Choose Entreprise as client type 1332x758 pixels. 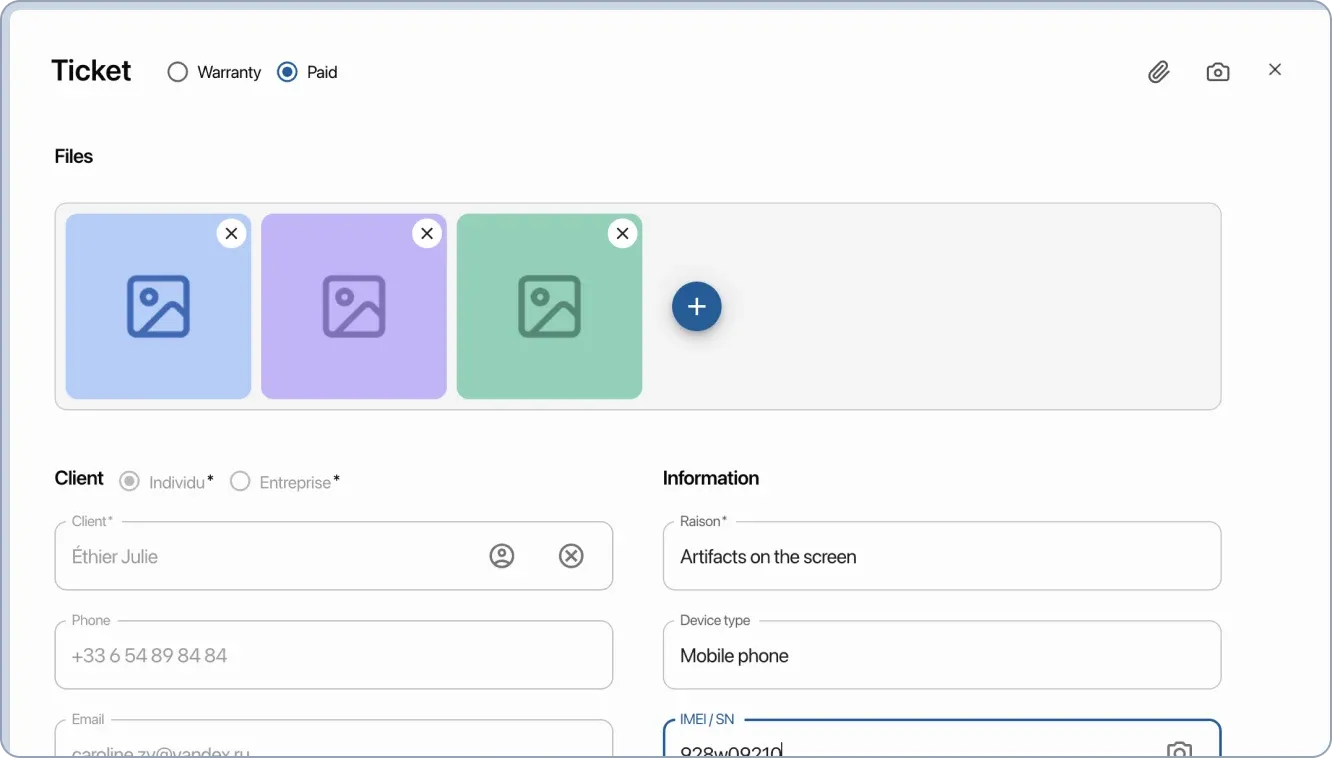pos(240,481)
